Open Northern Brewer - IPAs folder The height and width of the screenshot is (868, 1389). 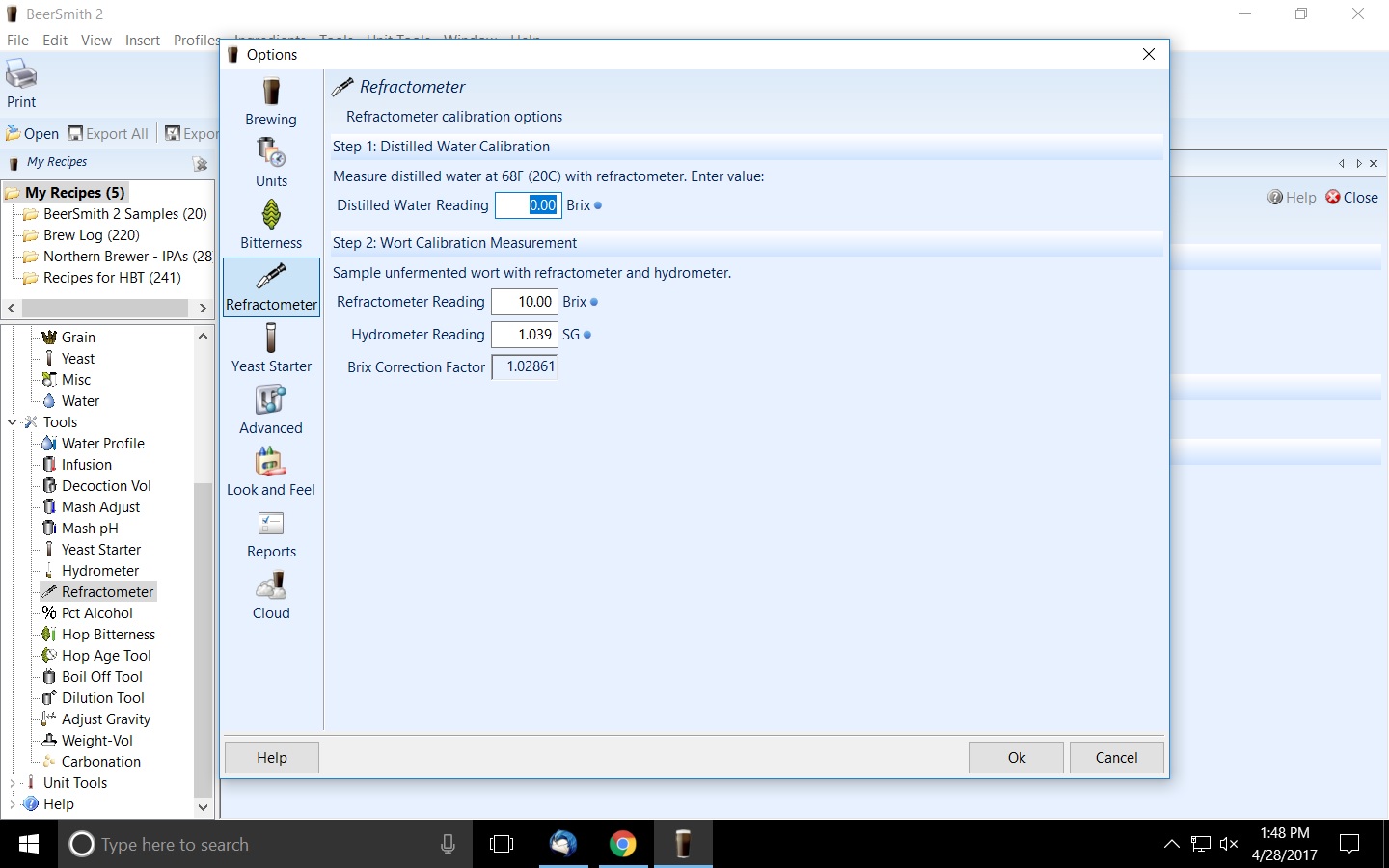click(117, 257)
